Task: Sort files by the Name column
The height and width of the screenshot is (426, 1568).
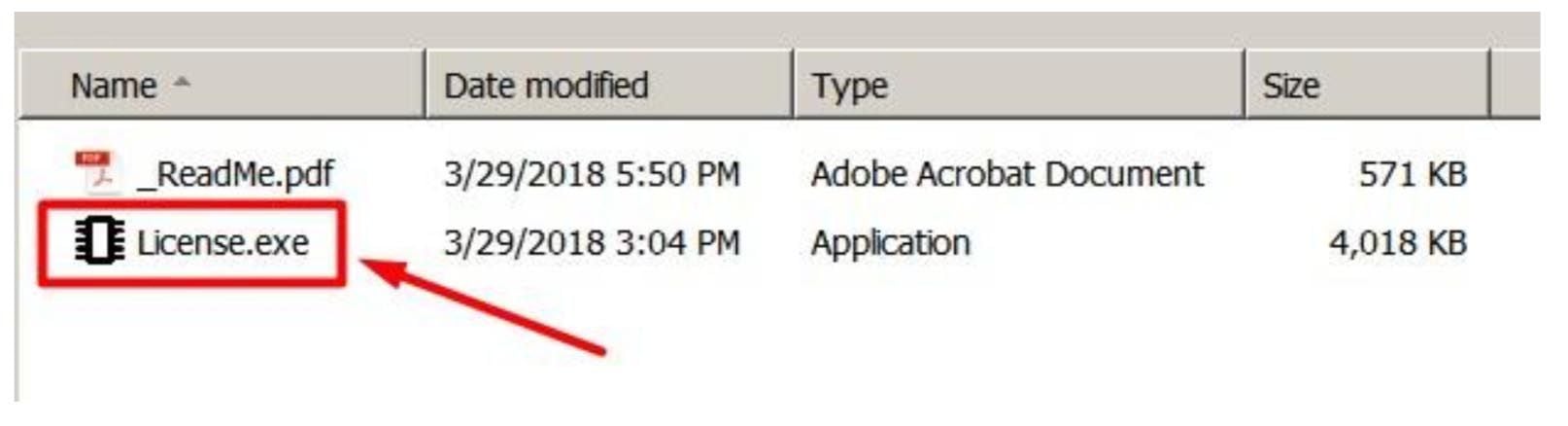Action: [x=114, y=86]
